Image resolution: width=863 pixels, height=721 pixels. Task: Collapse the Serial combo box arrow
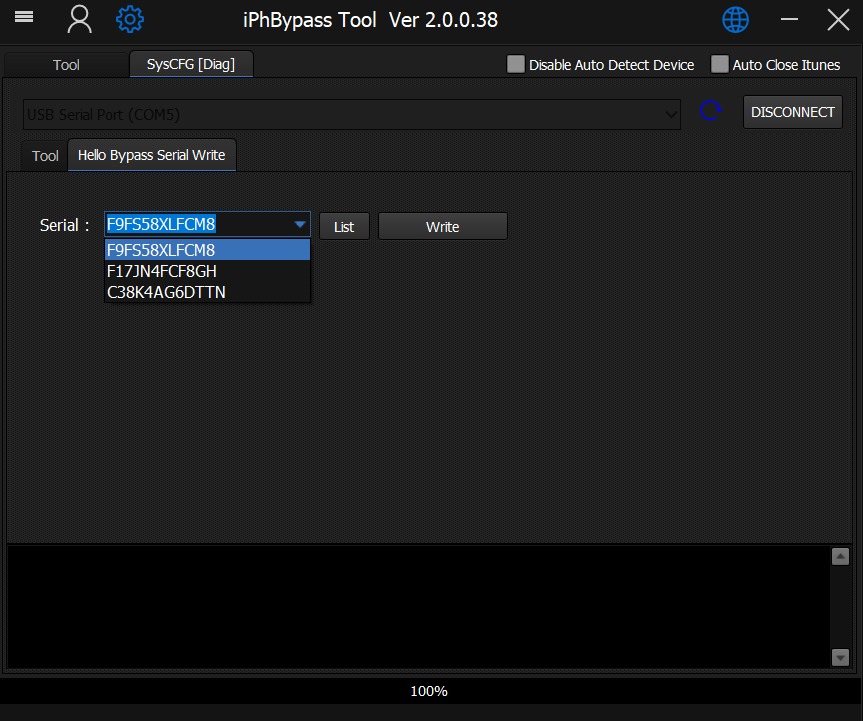tap(300, 224)
